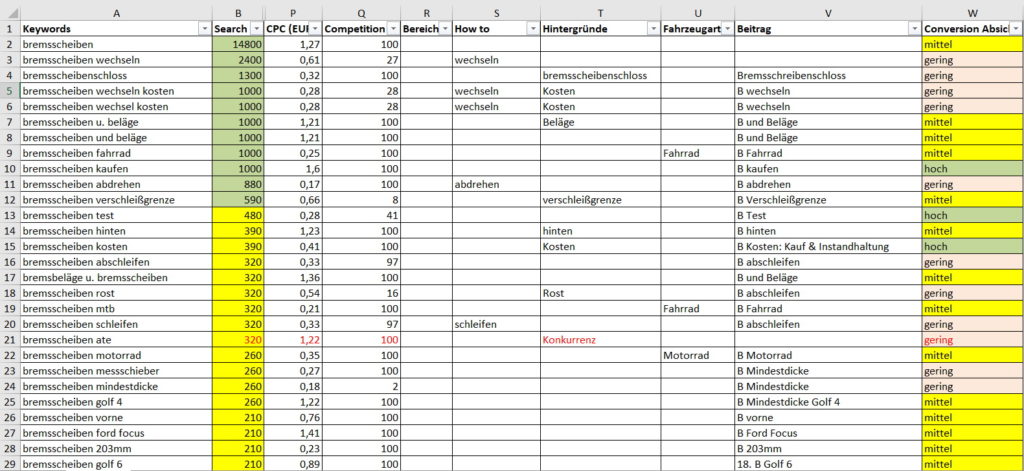Select the entire sheet via corner triangle
Screen dimensions: 1024x471
pos(10,13)
